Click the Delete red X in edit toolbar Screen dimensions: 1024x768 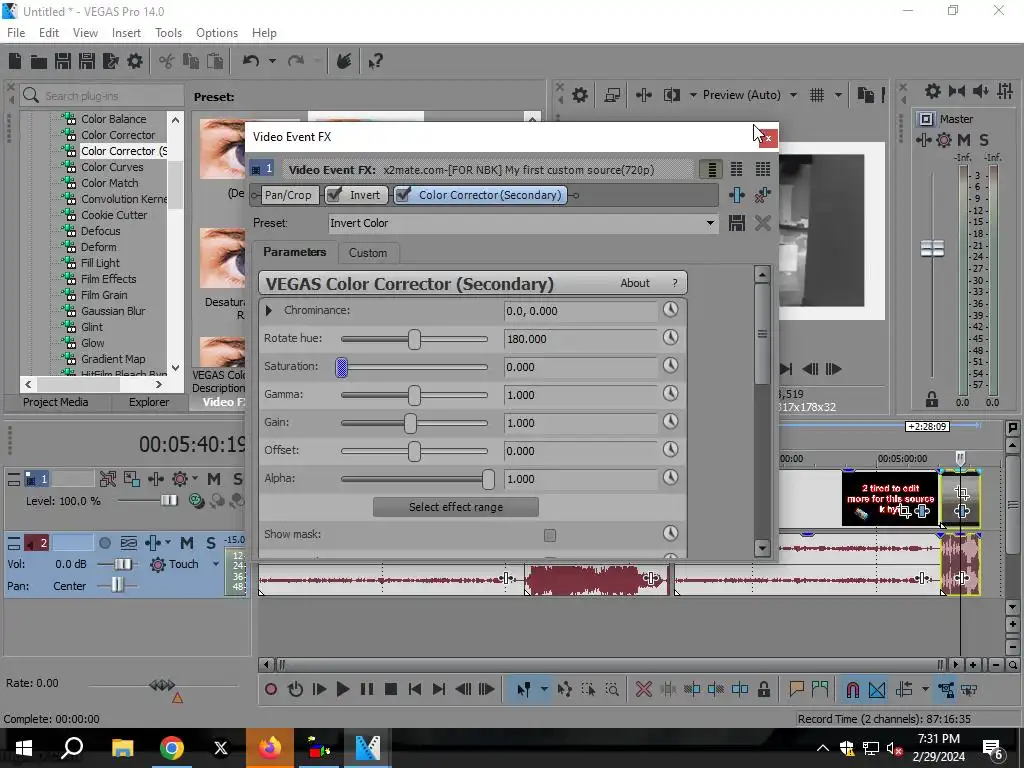click(x=644, y=689)
